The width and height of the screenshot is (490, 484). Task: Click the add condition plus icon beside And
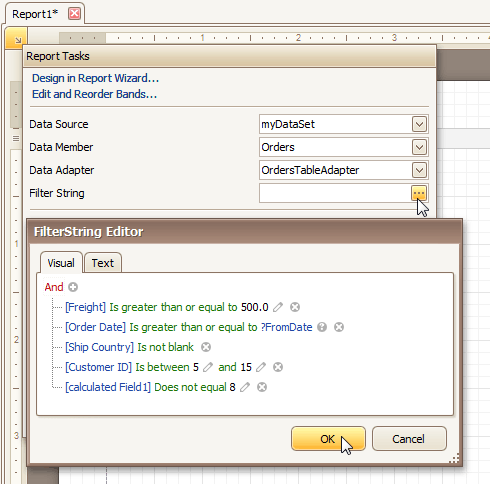[73, 287]
